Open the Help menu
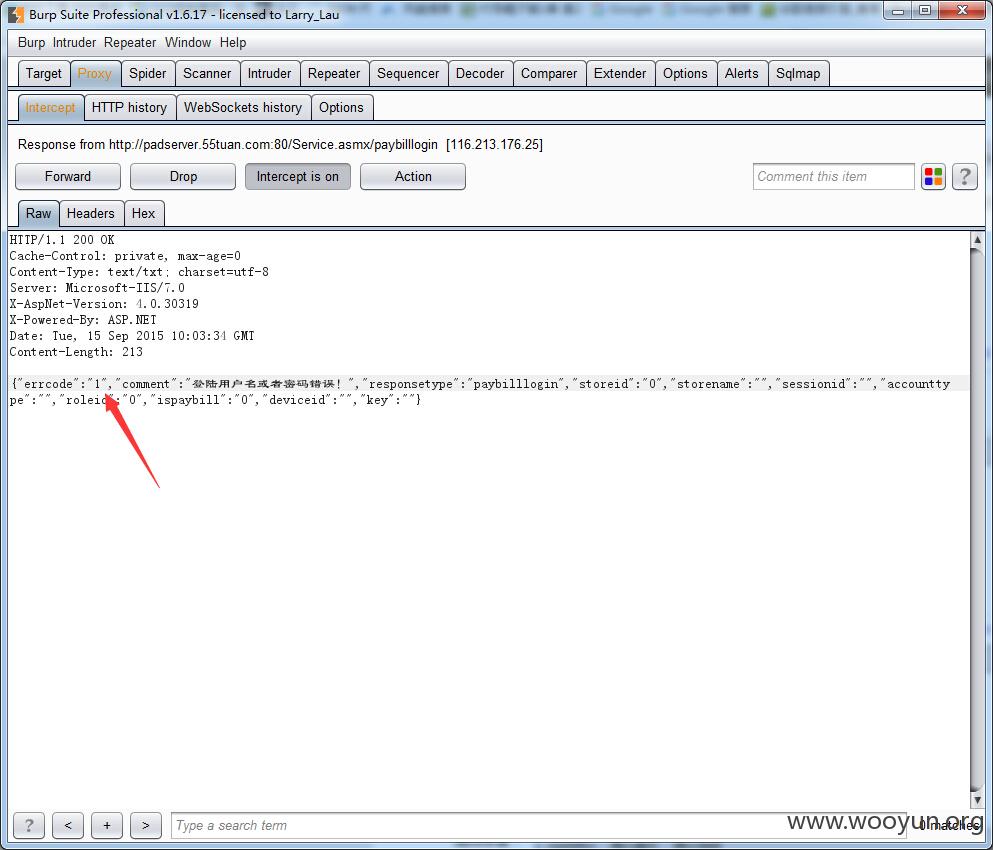The image size is (993, 850). coord(233,42)
